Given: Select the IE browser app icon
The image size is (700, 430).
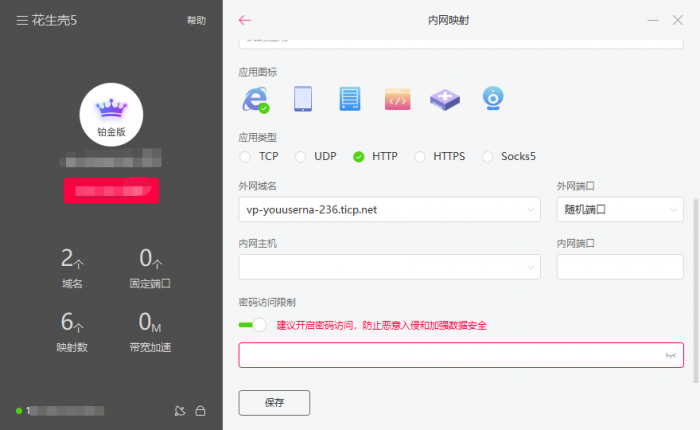Looking at the screenshot, I should 256,100.
